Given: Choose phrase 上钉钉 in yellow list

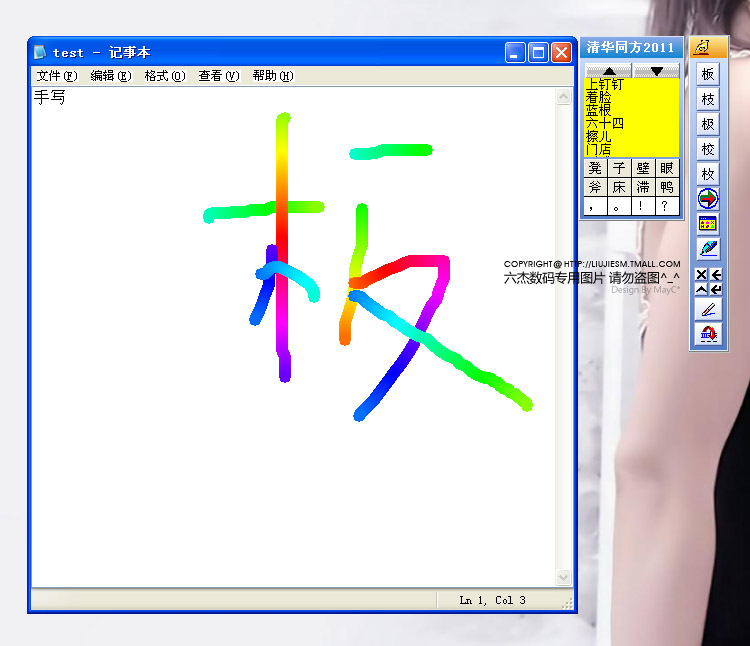Looking at the screenshot, I should coord(605,85).
